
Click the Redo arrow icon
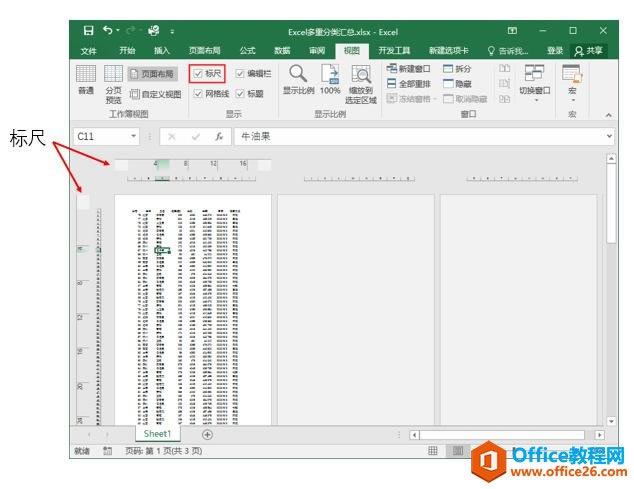click(x=131, y=30)
